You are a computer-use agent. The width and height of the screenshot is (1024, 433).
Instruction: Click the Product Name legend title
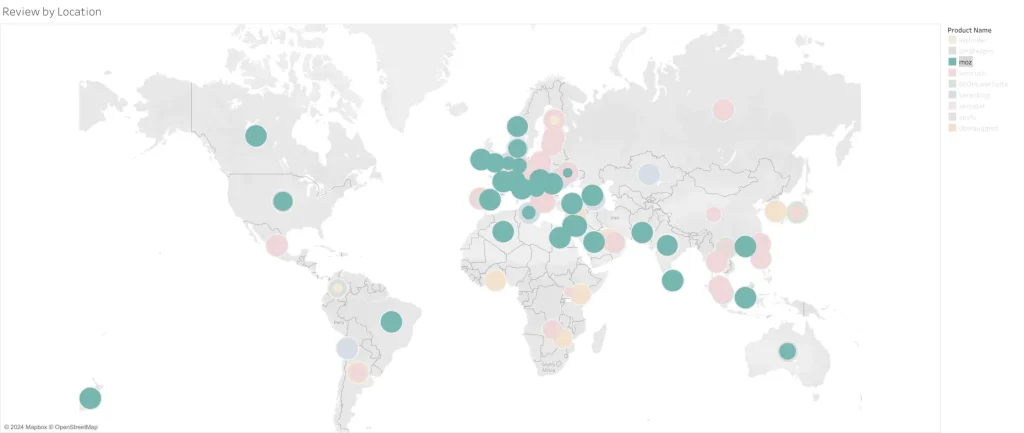tap(969, 30)
